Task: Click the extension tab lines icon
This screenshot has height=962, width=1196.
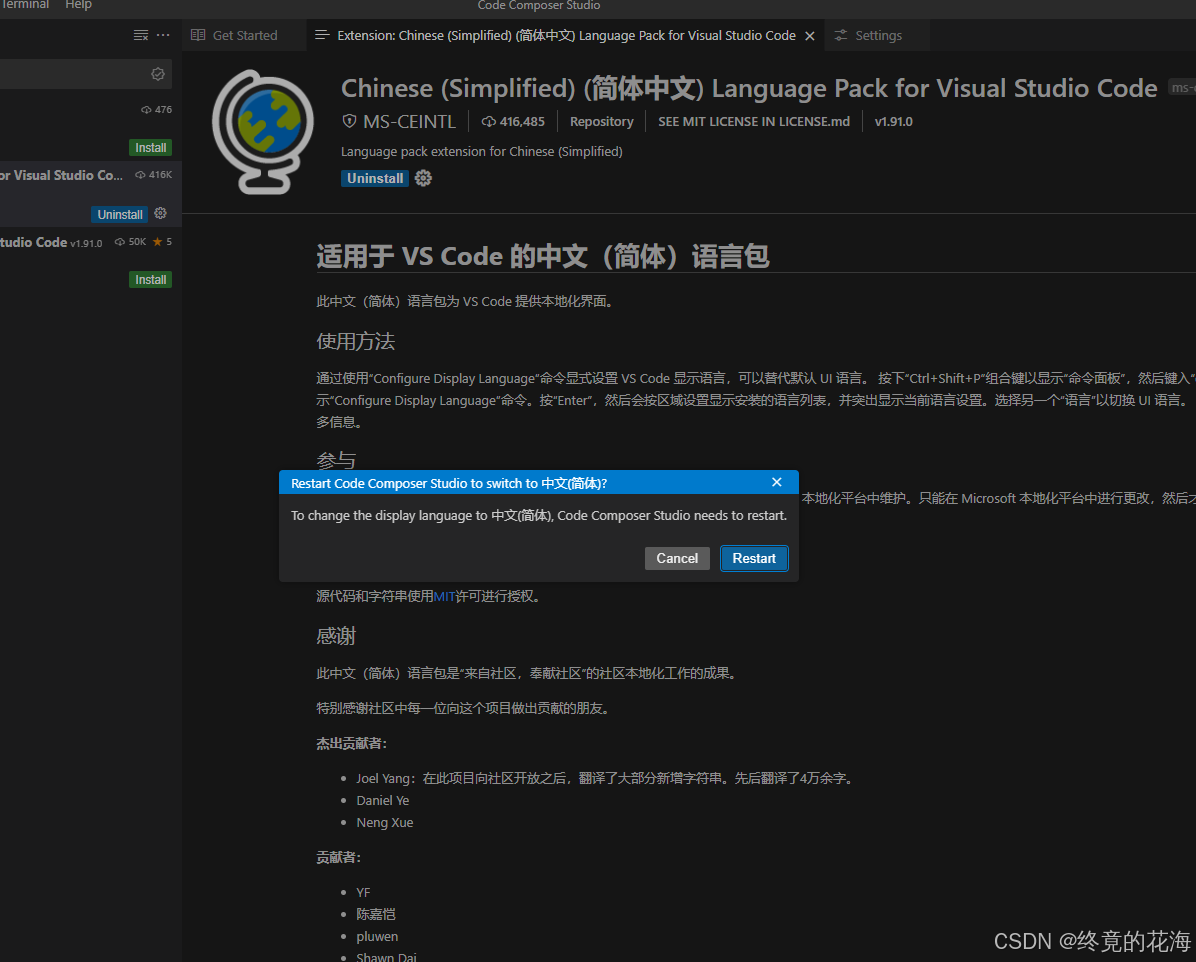Action: 322,35
